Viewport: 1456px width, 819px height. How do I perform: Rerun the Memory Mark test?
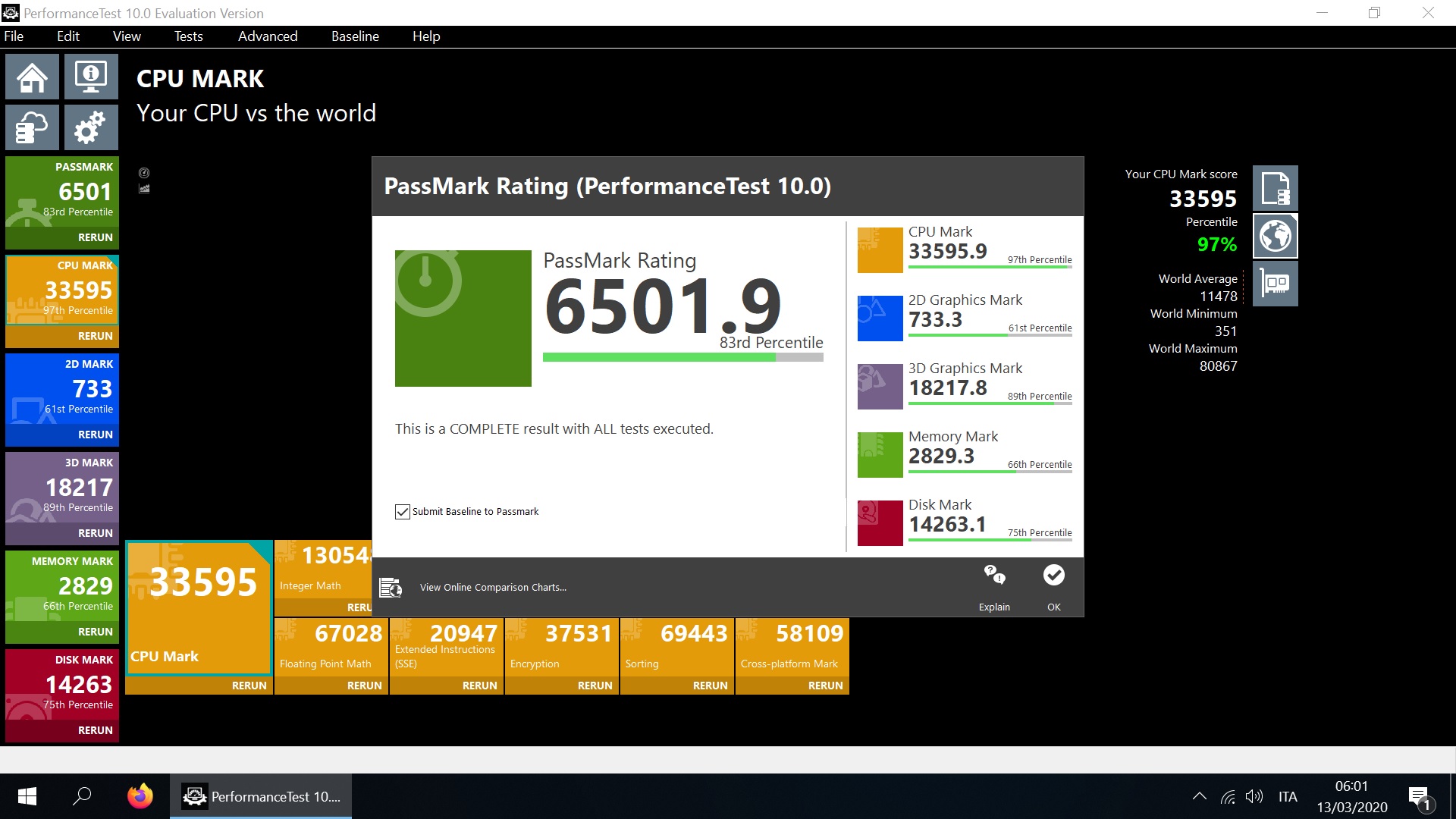coord(95,632)
